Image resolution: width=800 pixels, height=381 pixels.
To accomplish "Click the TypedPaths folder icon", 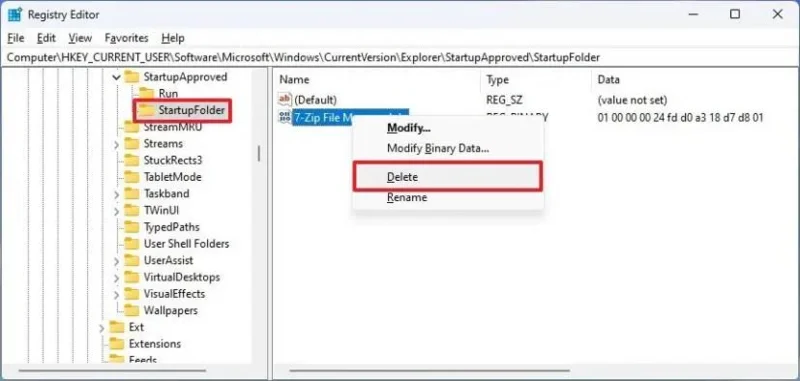I will tap(132, 227).
